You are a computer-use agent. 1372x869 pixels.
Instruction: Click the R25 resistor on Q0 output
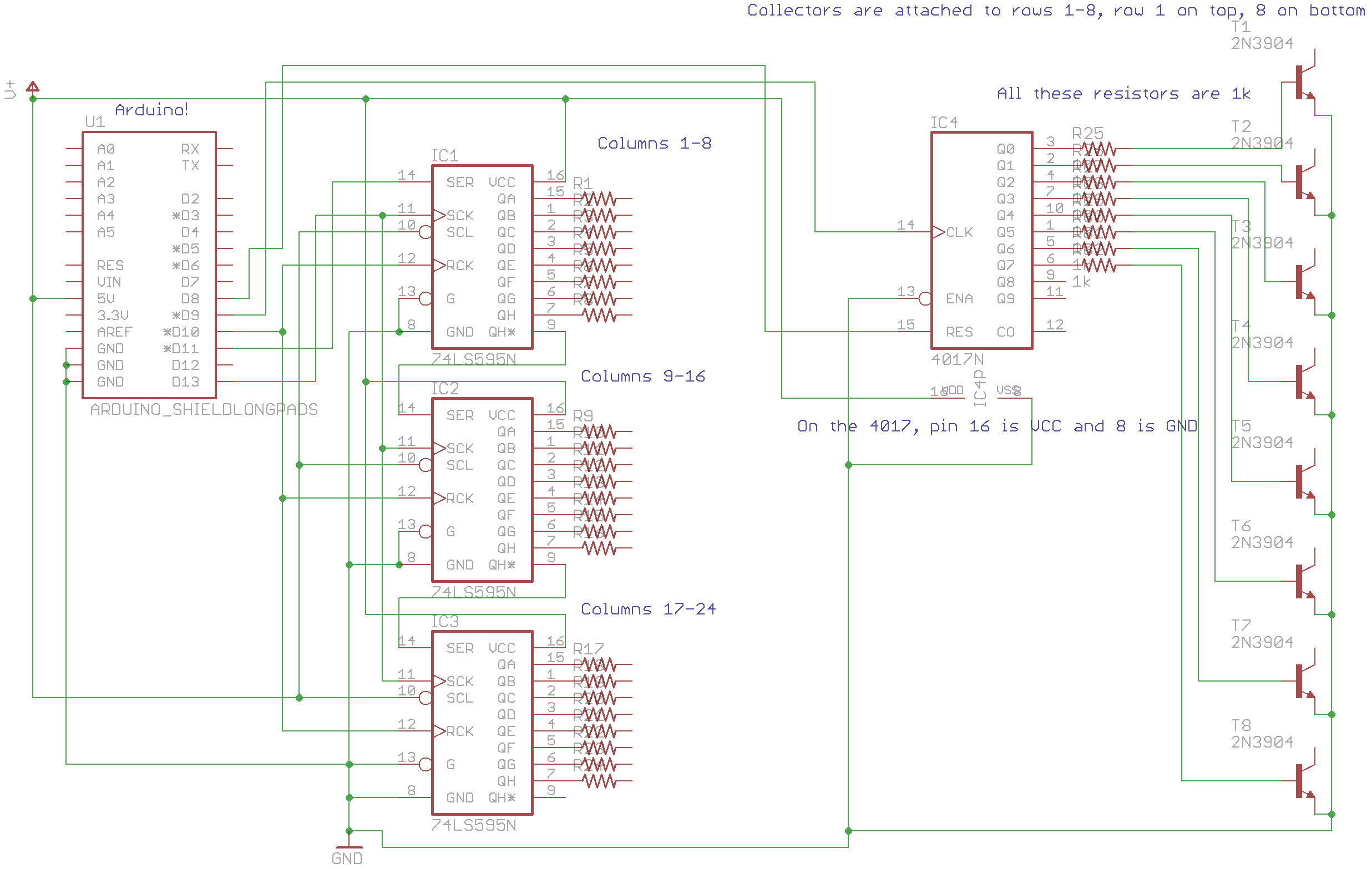click(x=1098, y=149)
